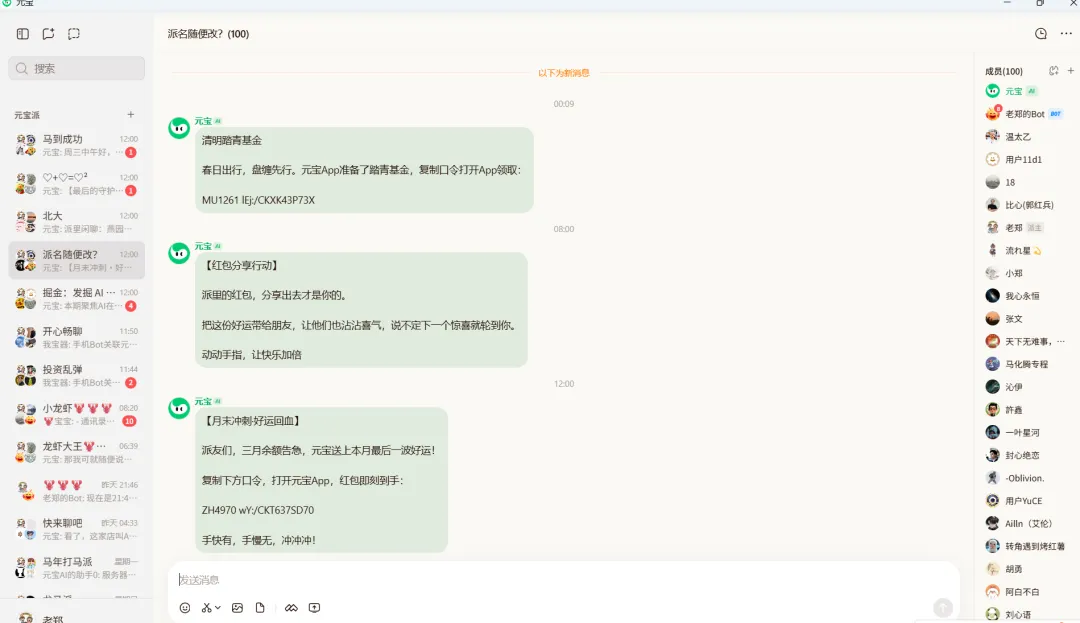The image size is (1080, 623).
Task: Open chat history clock icon
Action: coord(1041,34)
